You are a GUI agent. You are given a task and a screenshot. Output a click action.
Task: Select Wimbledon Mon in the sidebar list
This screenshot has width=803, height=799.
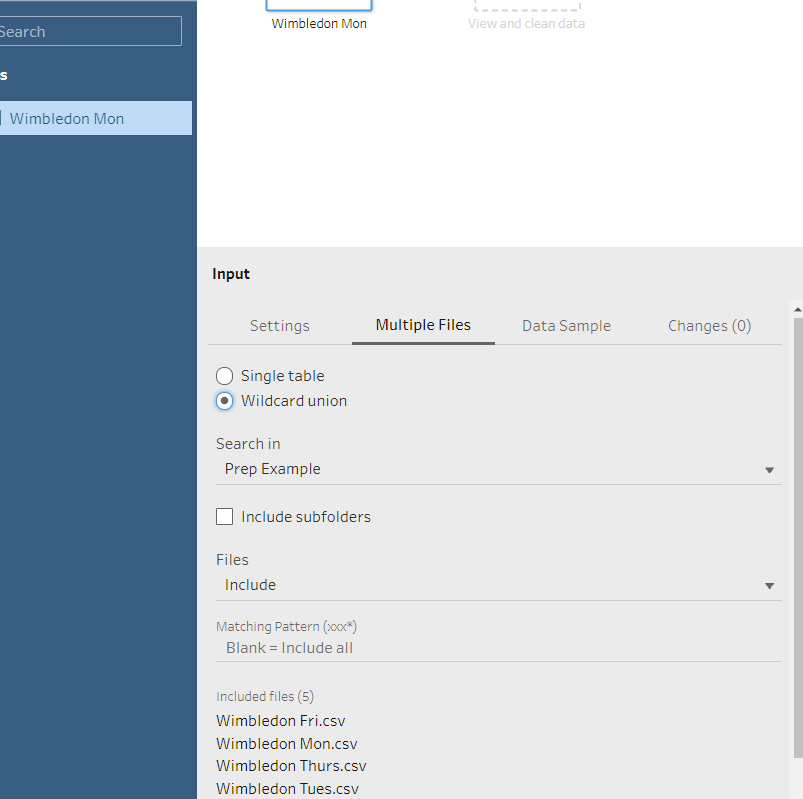click(96, 118)
